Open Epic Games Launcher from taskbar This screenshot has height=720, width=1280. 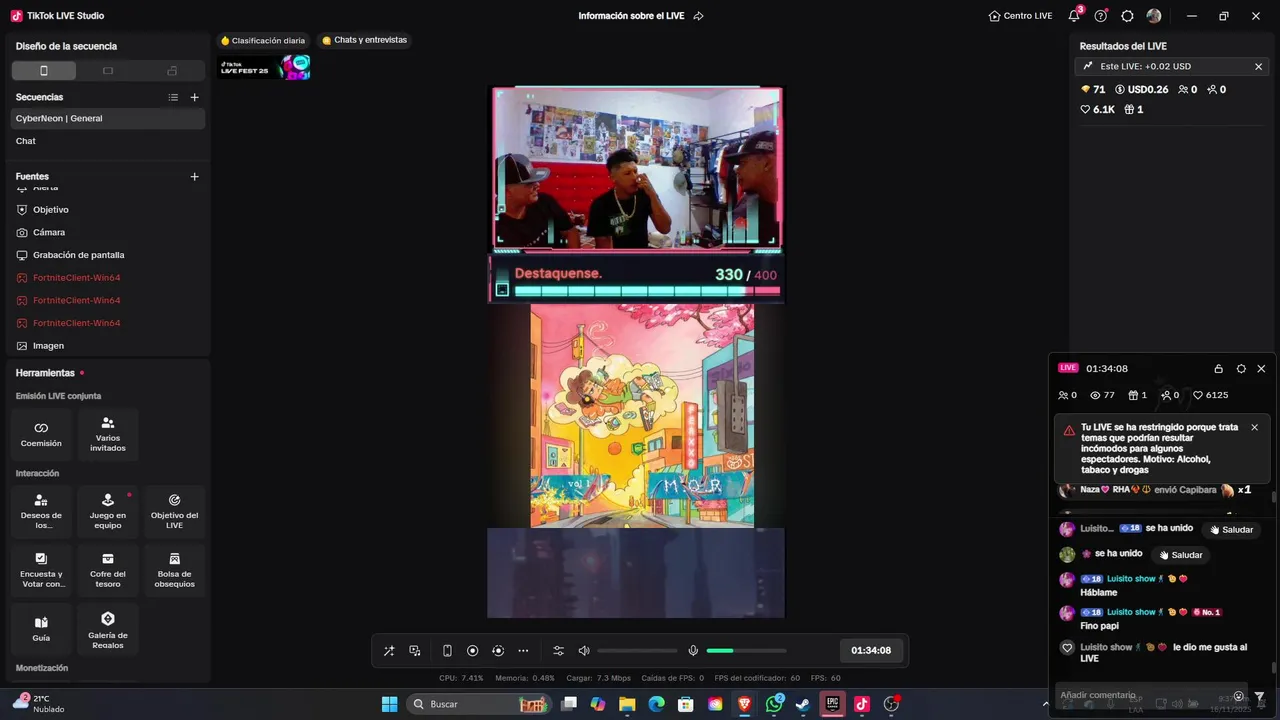(832, 704)
